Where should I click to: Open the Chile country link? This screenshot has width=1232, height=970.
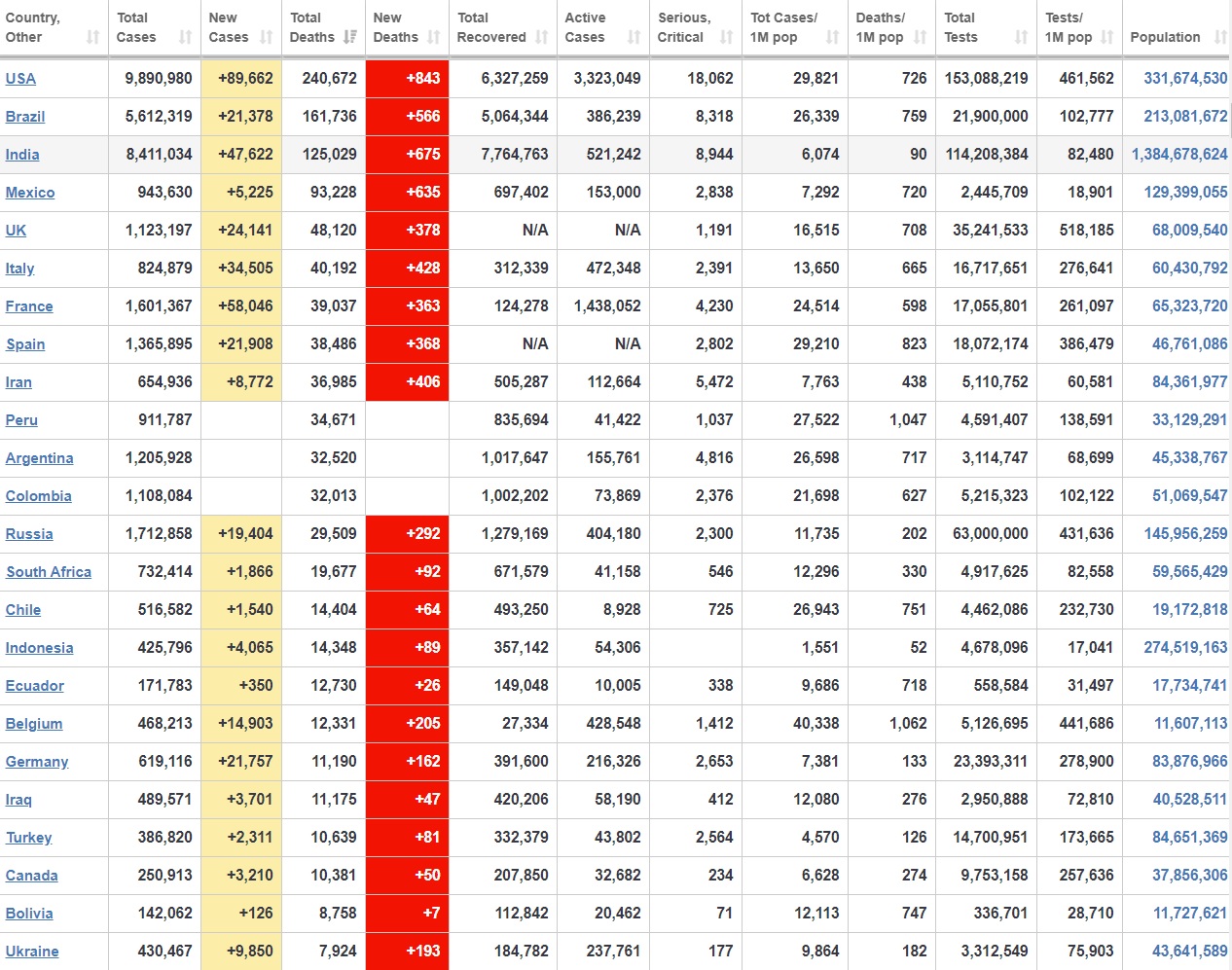[x=23, y=610]
